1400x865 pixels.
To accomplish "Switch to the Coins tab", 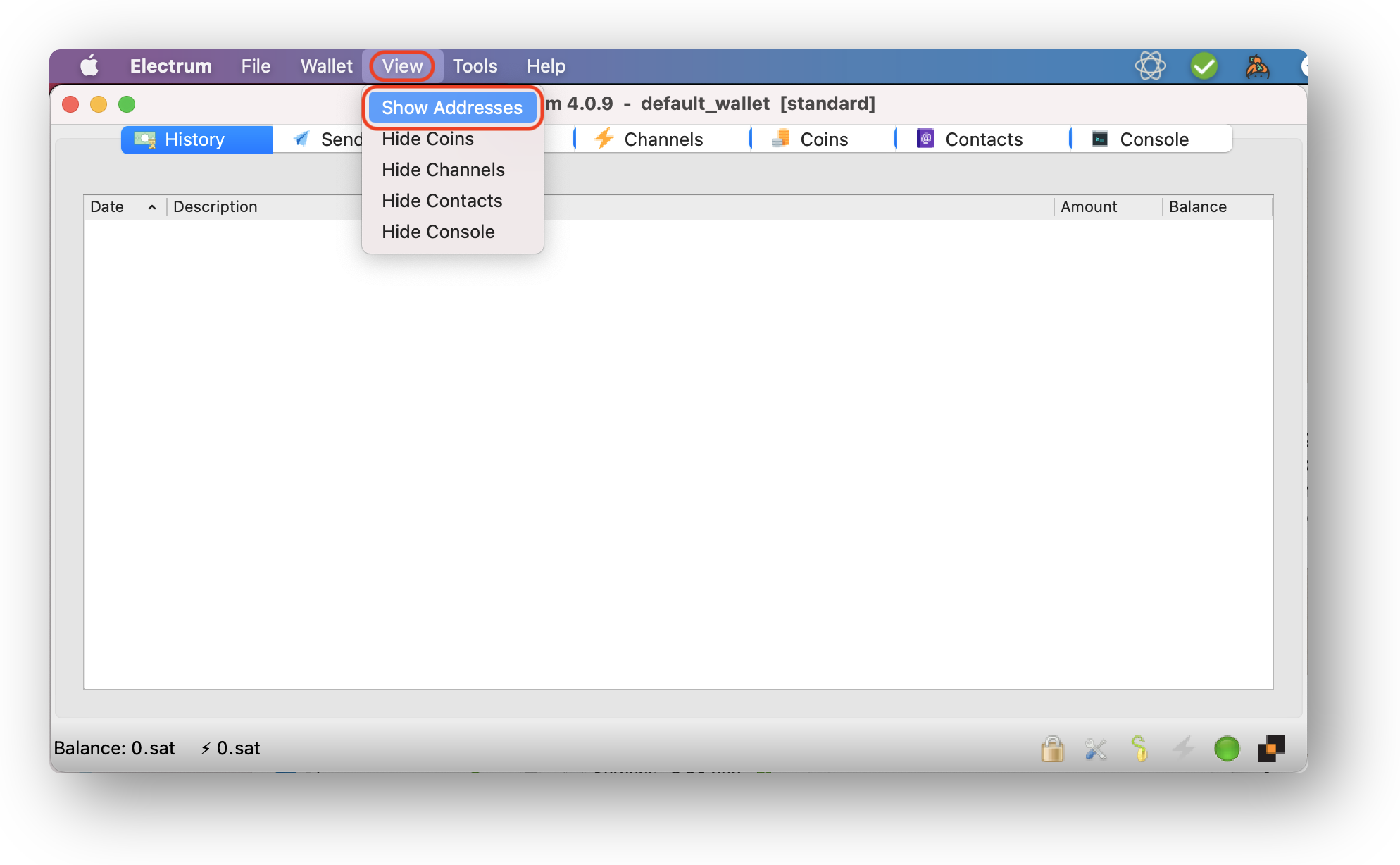I will 823,139.
